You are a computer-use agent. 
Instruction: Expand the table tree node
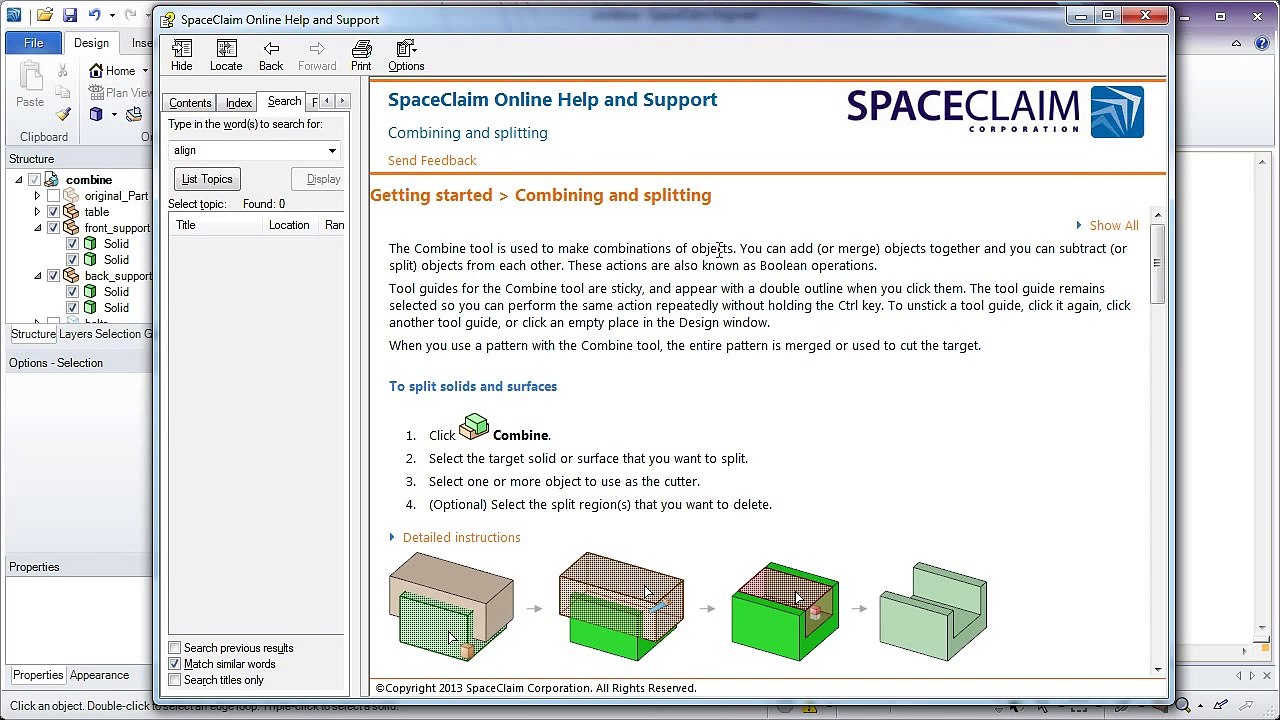coord(38,212)
